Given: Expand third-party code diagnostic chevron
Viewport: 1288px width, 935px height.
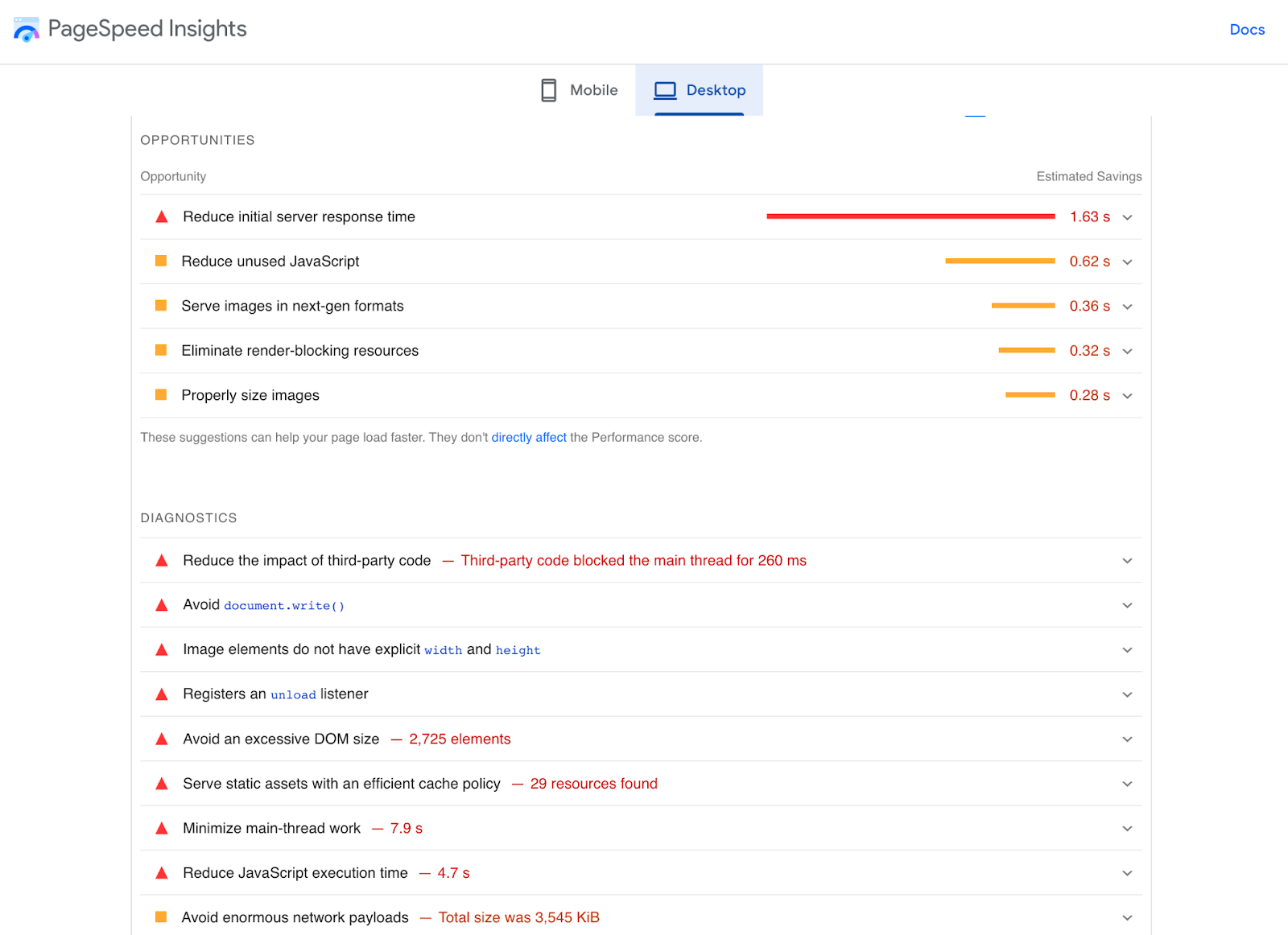Looking at the screenshot, I should click(x=1127, y=561).
